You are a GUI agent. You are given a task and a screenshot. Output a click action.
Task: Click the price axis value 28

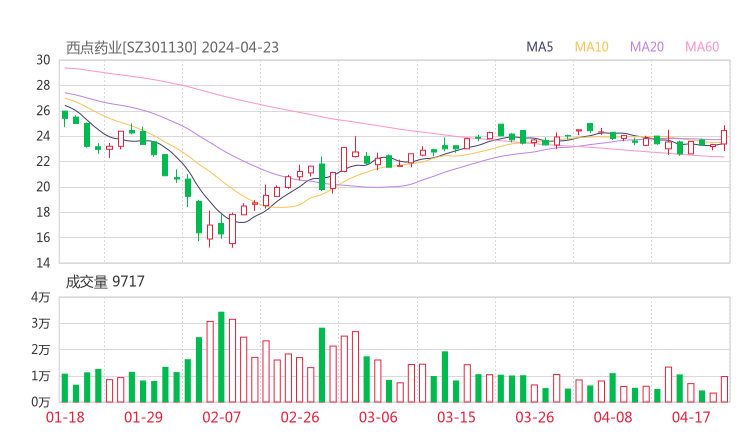[43, 85]
